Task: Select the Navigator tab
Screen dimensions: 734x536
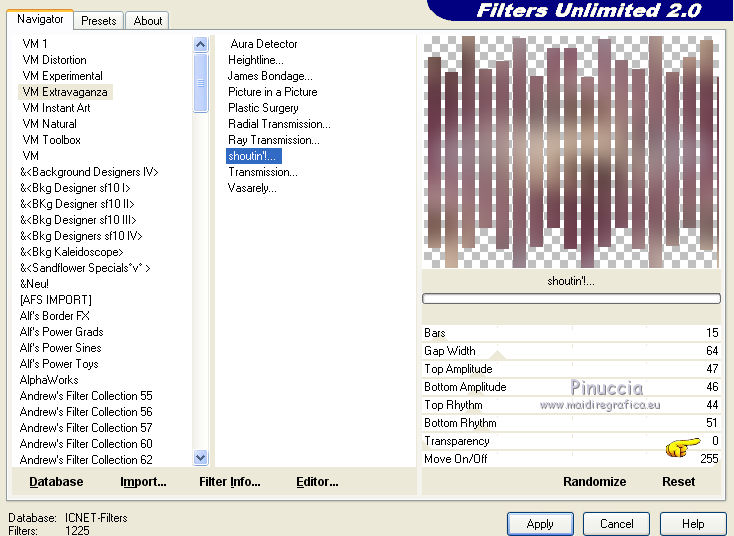Action: point(40,19)
